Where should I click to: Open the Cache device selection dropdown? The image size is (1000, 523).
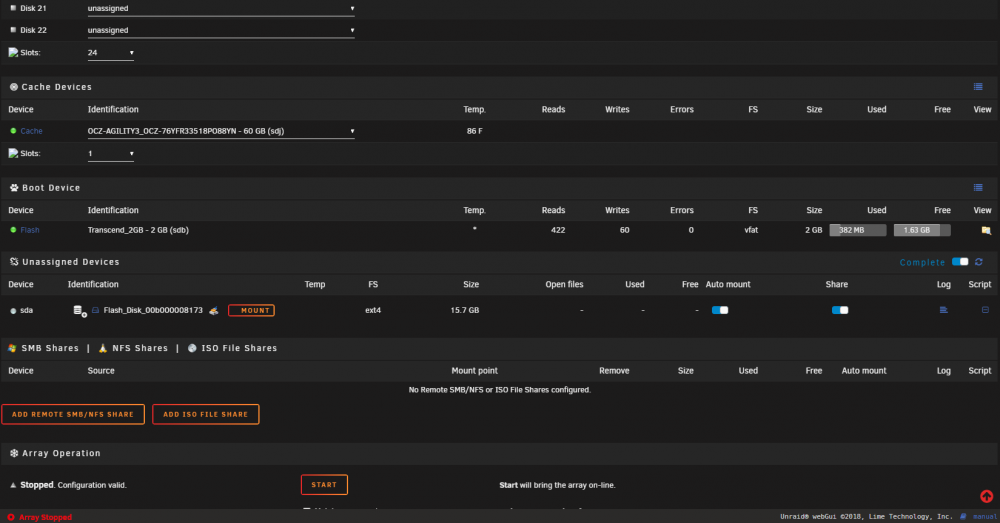point(221,131)
